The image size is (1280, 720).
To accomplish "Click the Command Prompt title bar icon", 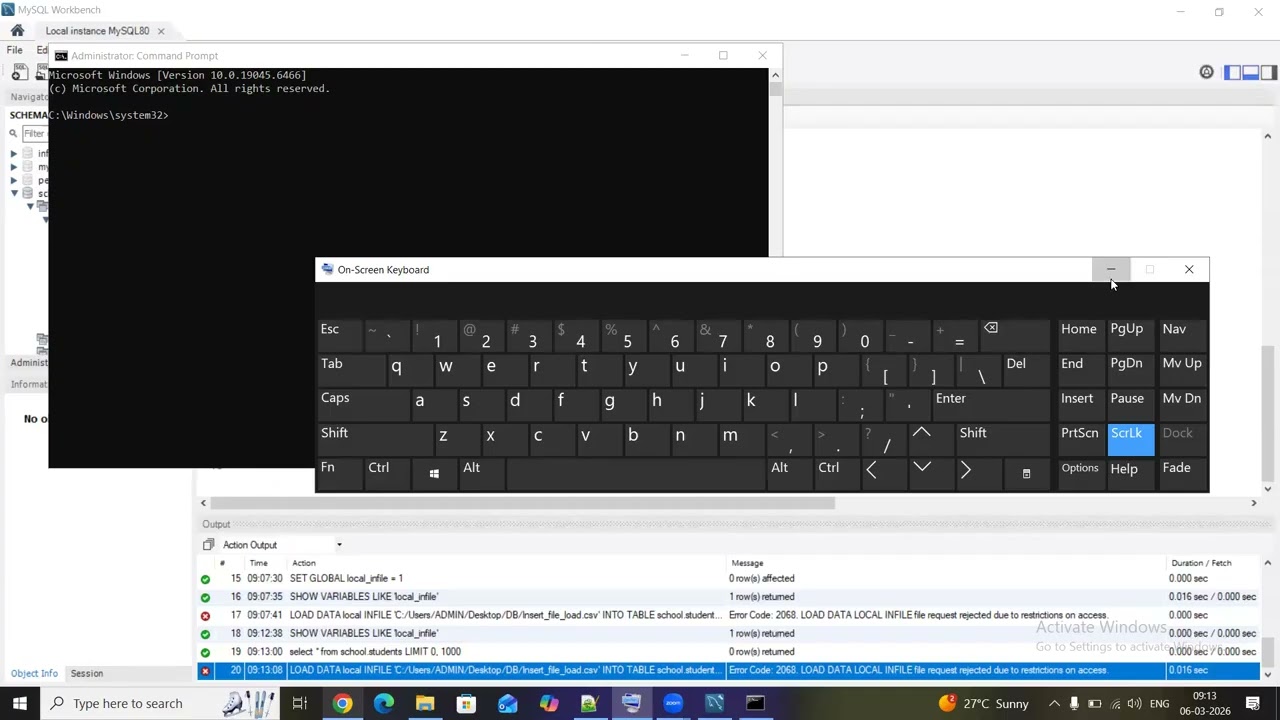I will tap(62, 56).
